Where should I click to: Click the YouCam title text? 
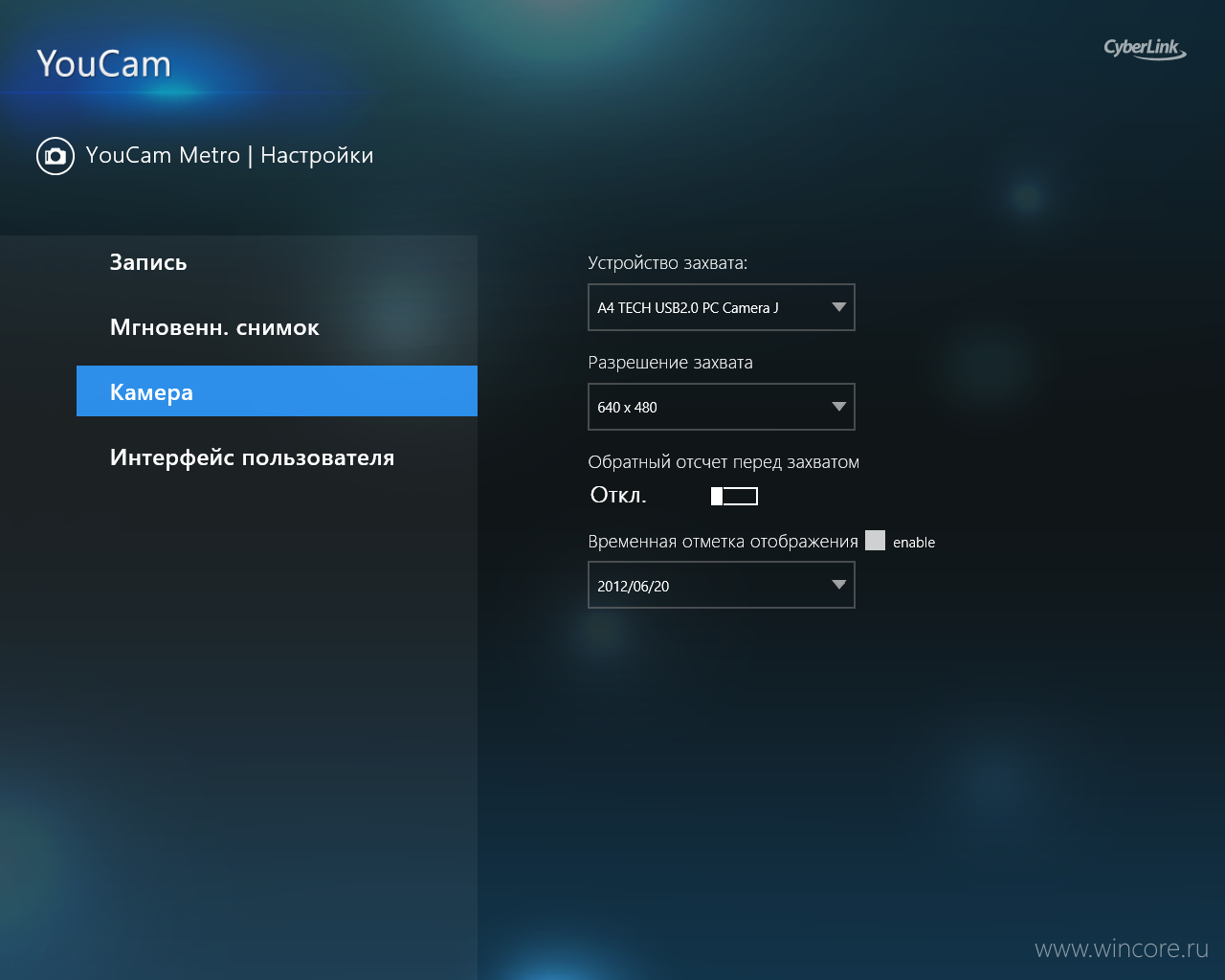coord(103,64)
